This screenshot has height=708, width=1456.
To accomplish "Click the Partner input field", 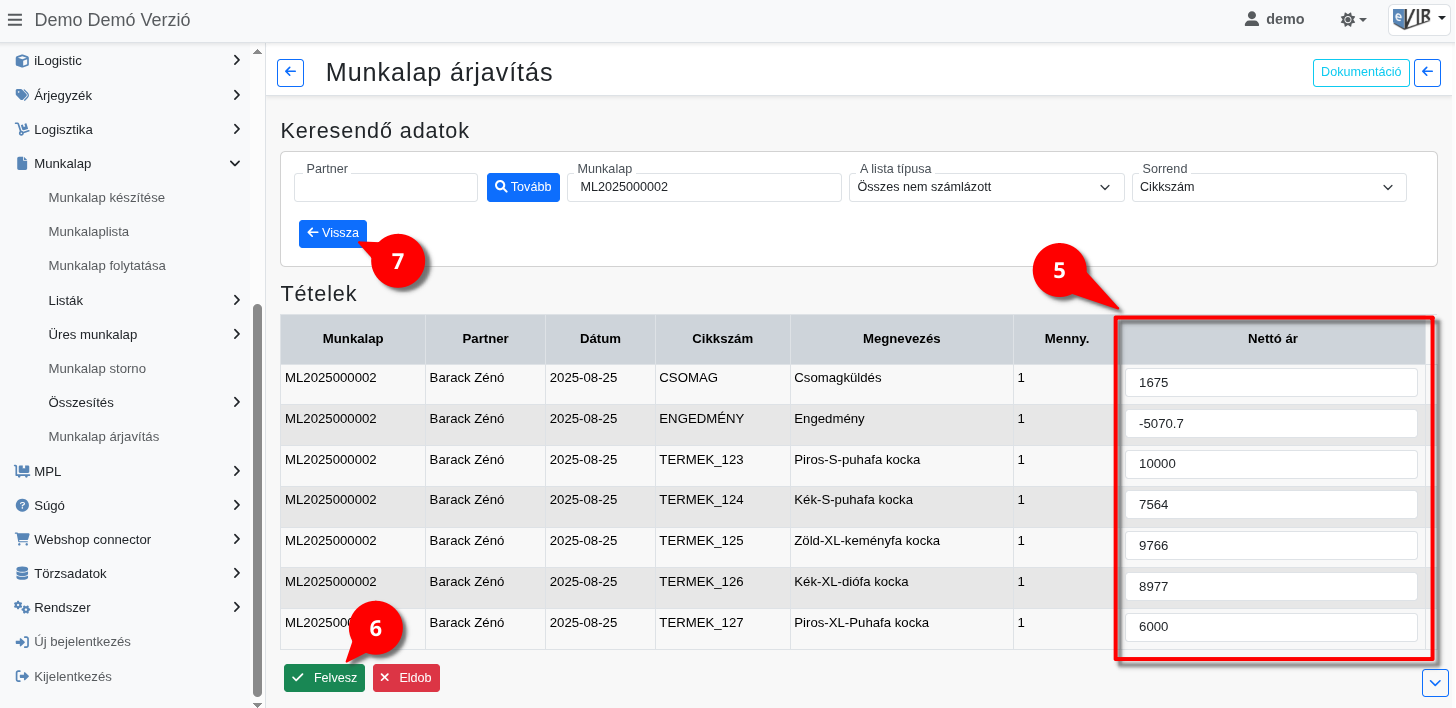I will 385,187.
